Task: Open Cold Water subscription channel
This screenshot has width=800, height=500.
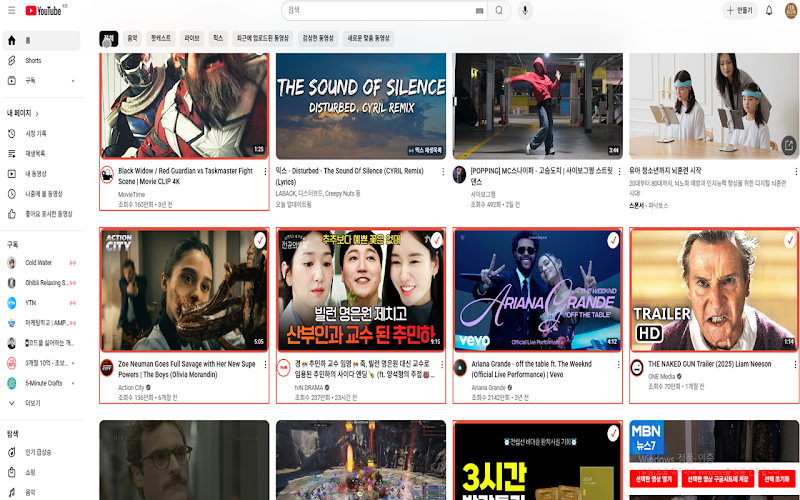Action: (x=41, y=263)
